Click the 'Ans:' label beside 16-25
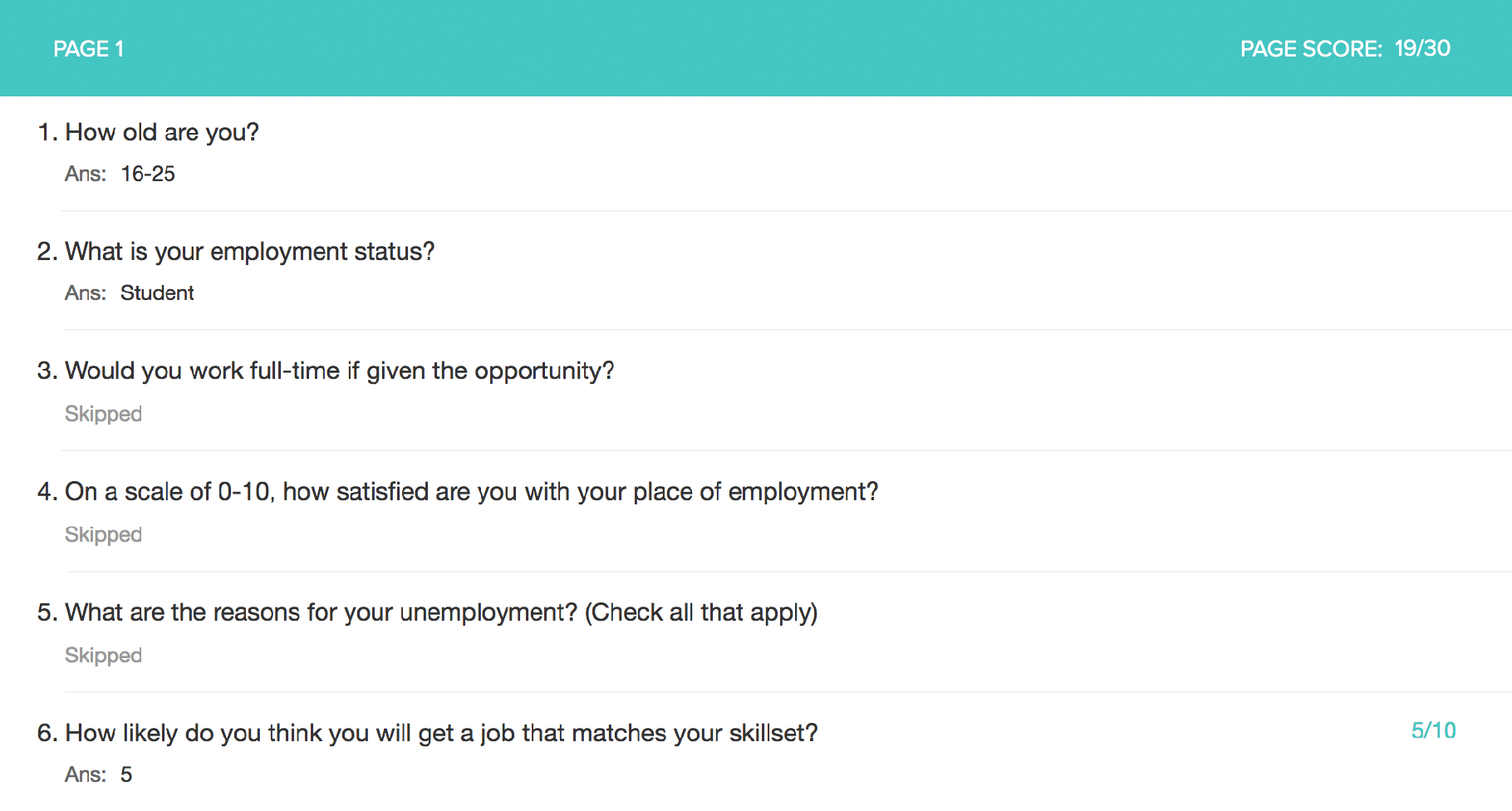1512x811 pixels. pyautogui.click(x=86, y=174)
